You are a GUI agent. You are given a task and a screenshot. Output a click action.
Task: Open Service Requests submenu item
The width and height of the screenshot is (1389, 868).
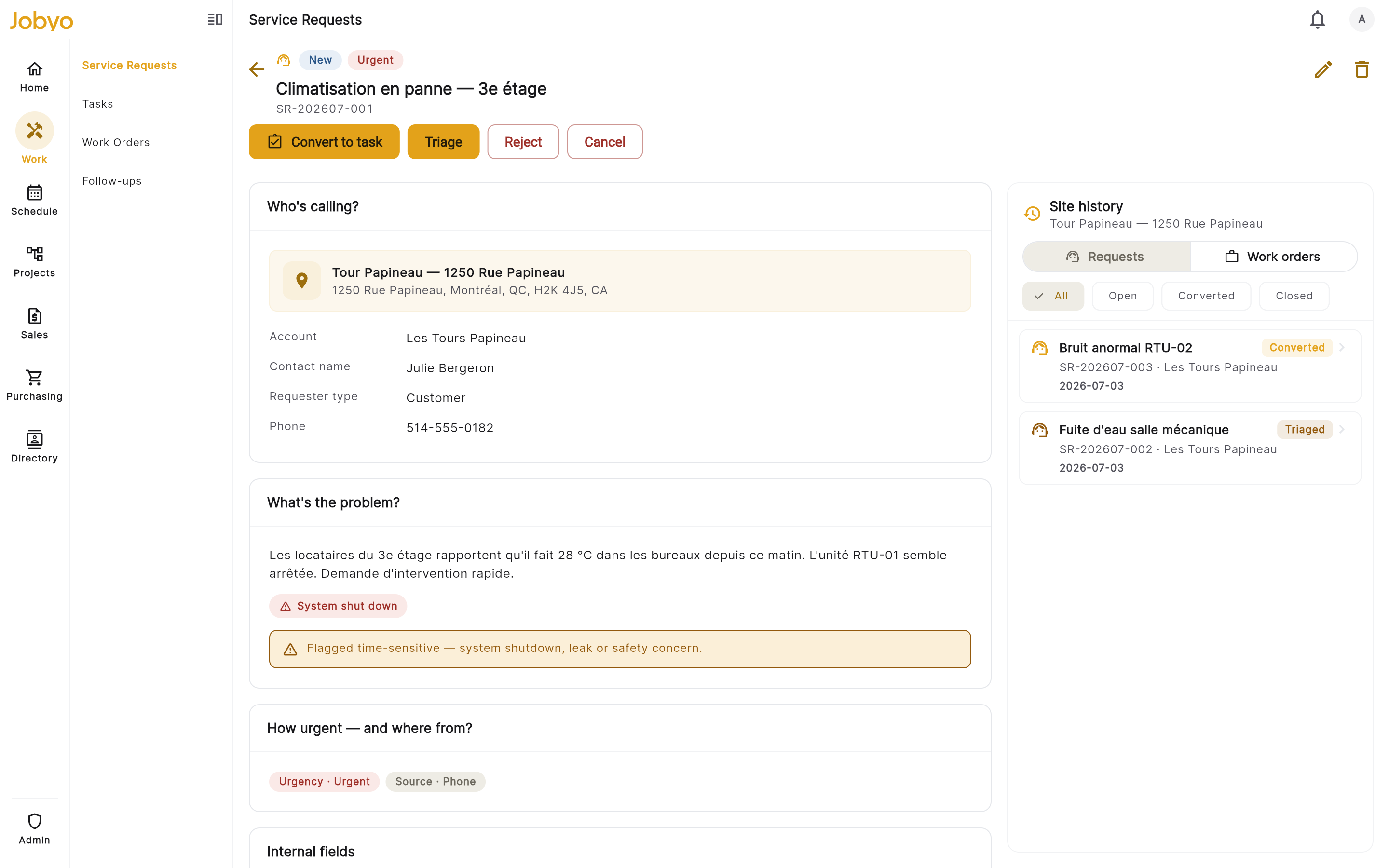[x=129, y=66]
